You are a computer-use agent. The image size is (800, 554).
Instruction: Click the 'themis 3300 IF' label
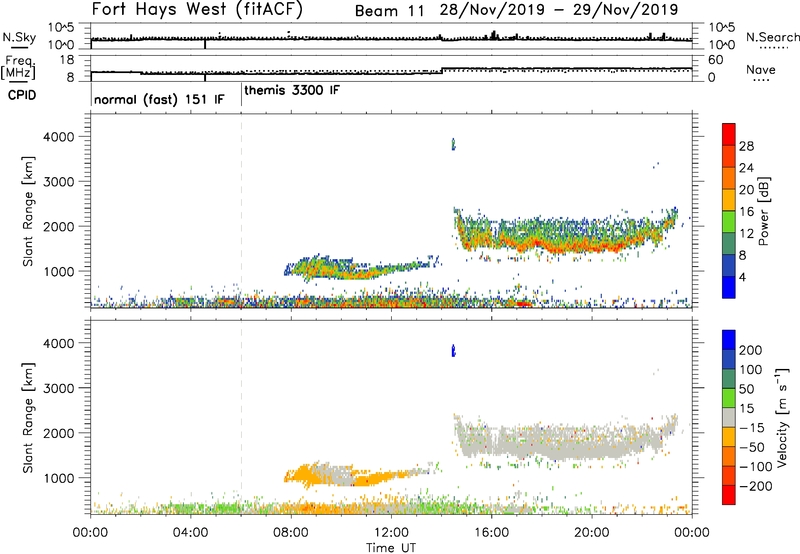click(292, 90)
